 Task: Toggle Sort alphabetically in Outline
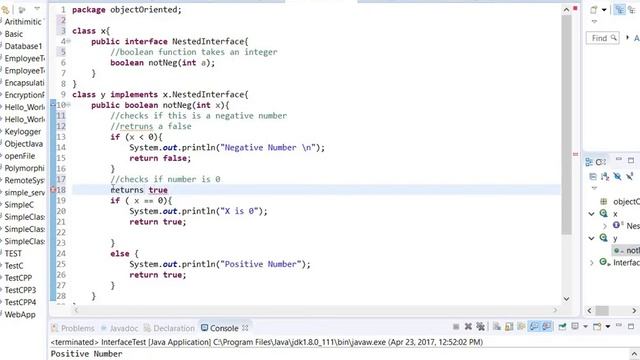[605, 176]
